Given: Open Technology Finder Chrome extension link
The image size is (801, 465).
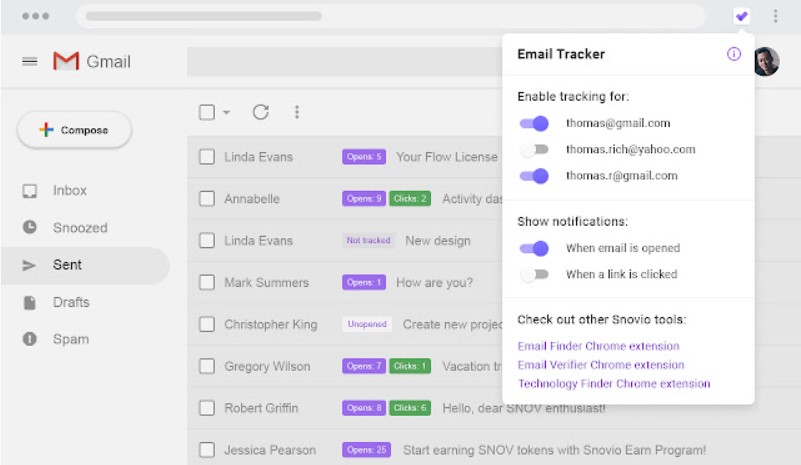Looking at the screenshot, I should click(x=614, y=384).
